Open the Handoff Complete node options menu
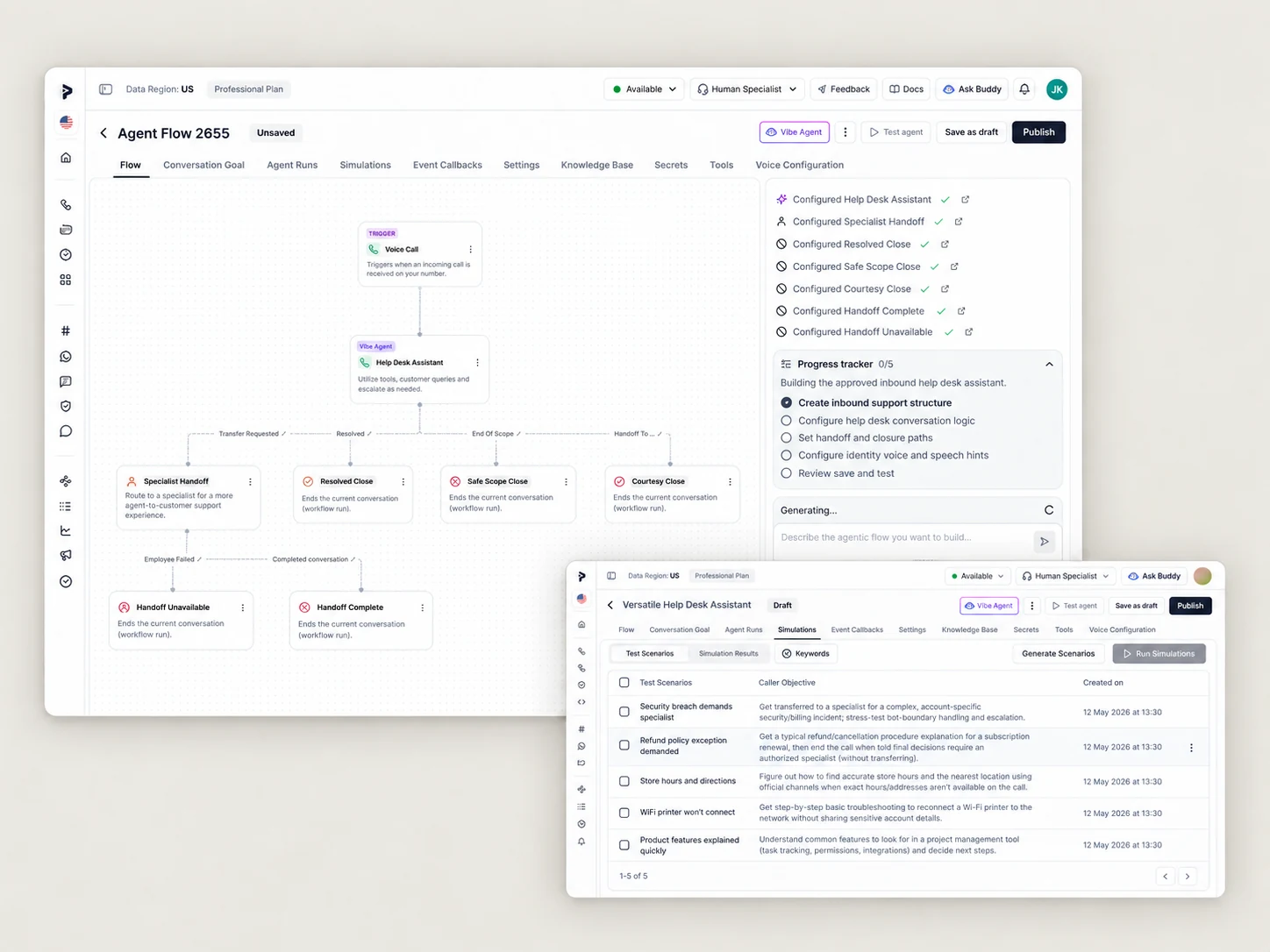 [422, 607]
